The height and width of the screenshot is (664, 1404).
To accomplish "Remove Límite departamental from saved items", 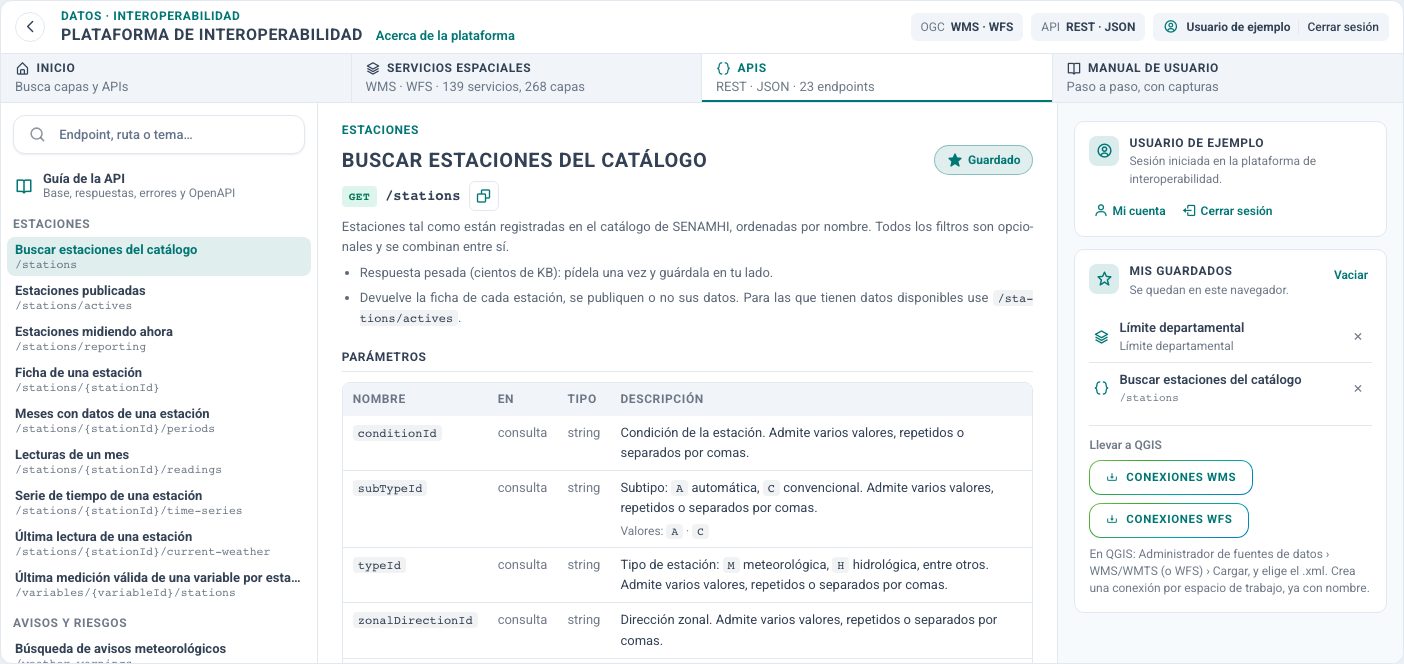I will pos(1357,337).
